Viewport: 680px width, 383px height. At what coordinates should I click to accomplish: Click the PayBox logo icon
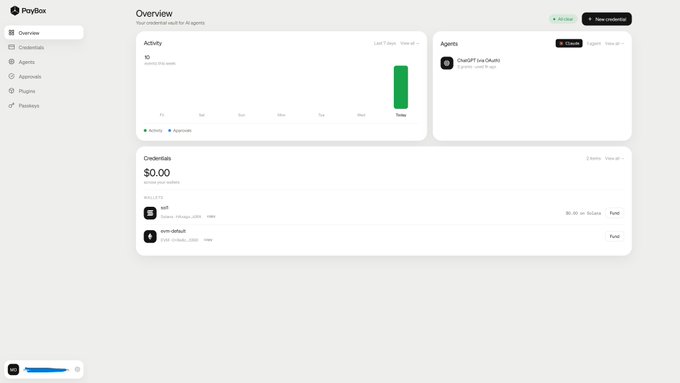click(15, 10)
